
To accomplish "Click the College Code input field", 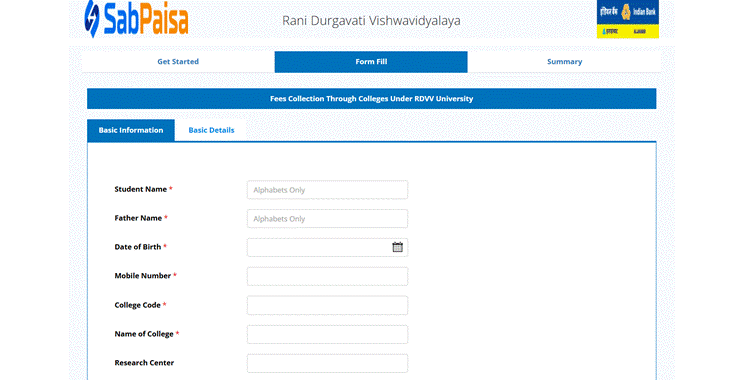I will 328,305.
